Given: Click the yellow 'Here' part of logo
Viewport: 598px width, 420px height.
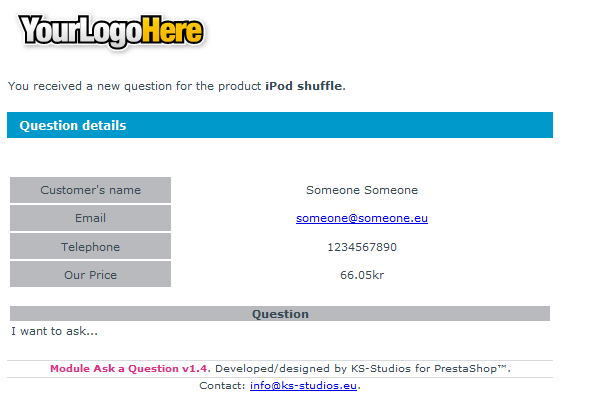Looking at the screenshot, I should point(172,30).
